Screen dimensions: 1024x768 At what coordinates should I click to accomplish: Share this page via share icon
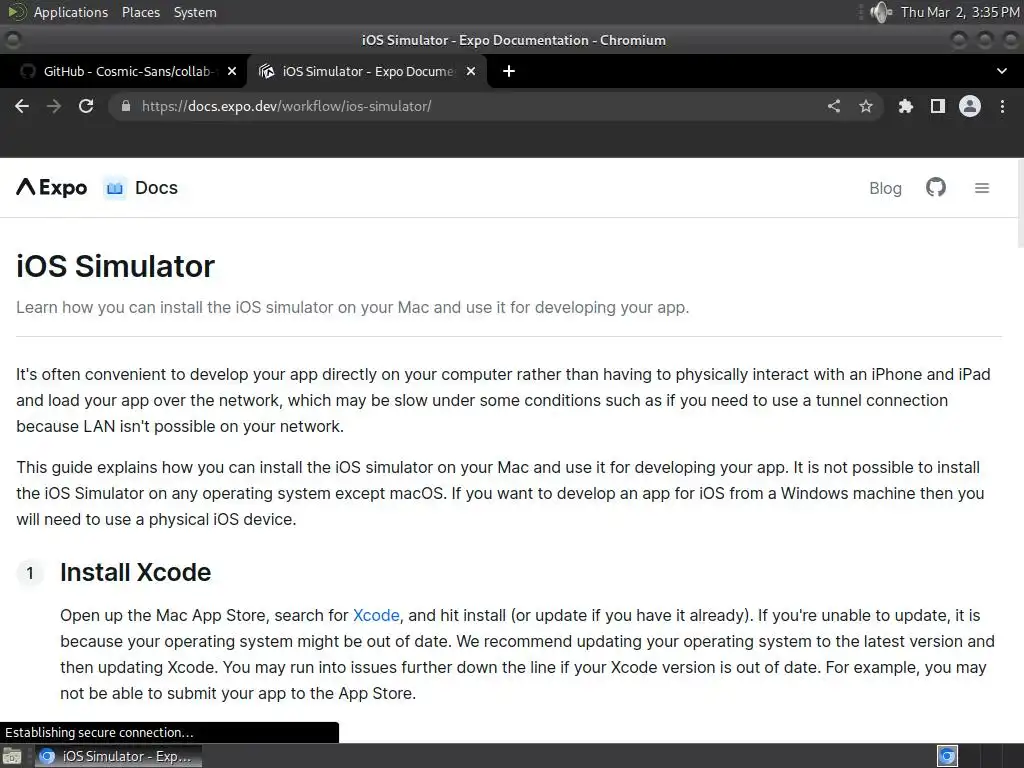(x=834, y=106)
